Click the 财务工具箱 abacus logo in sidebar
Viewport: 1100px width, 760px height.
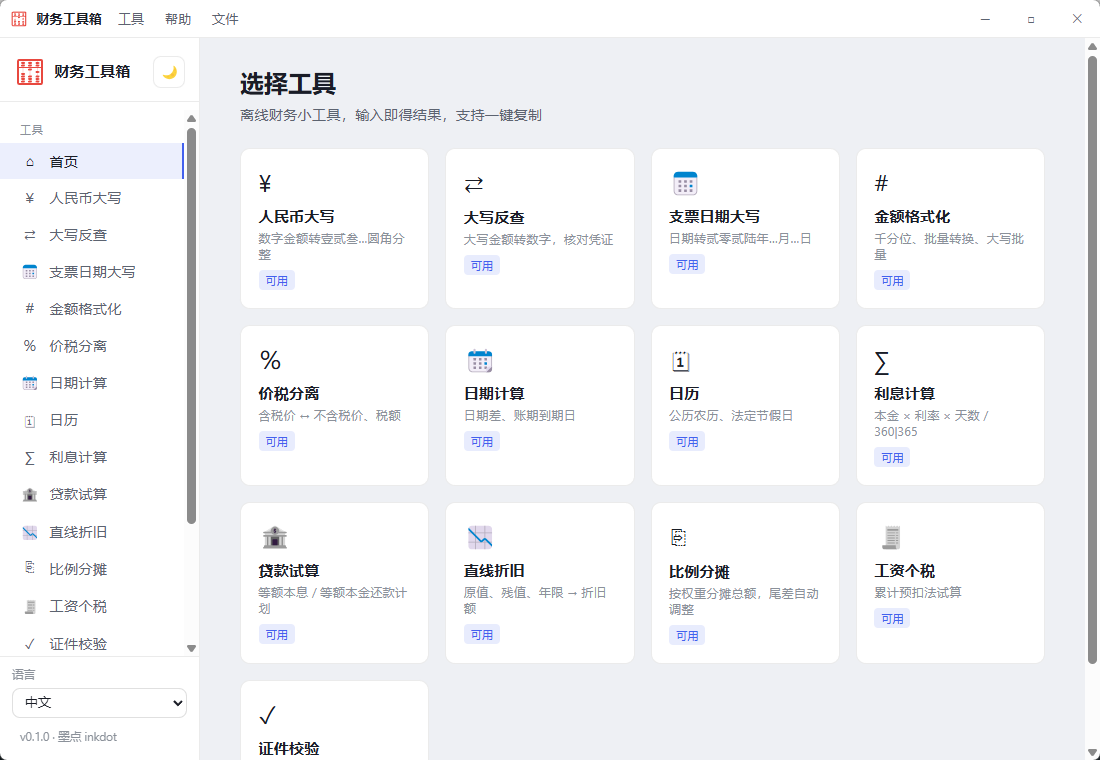pyautogui.click(x=30, y=72)
